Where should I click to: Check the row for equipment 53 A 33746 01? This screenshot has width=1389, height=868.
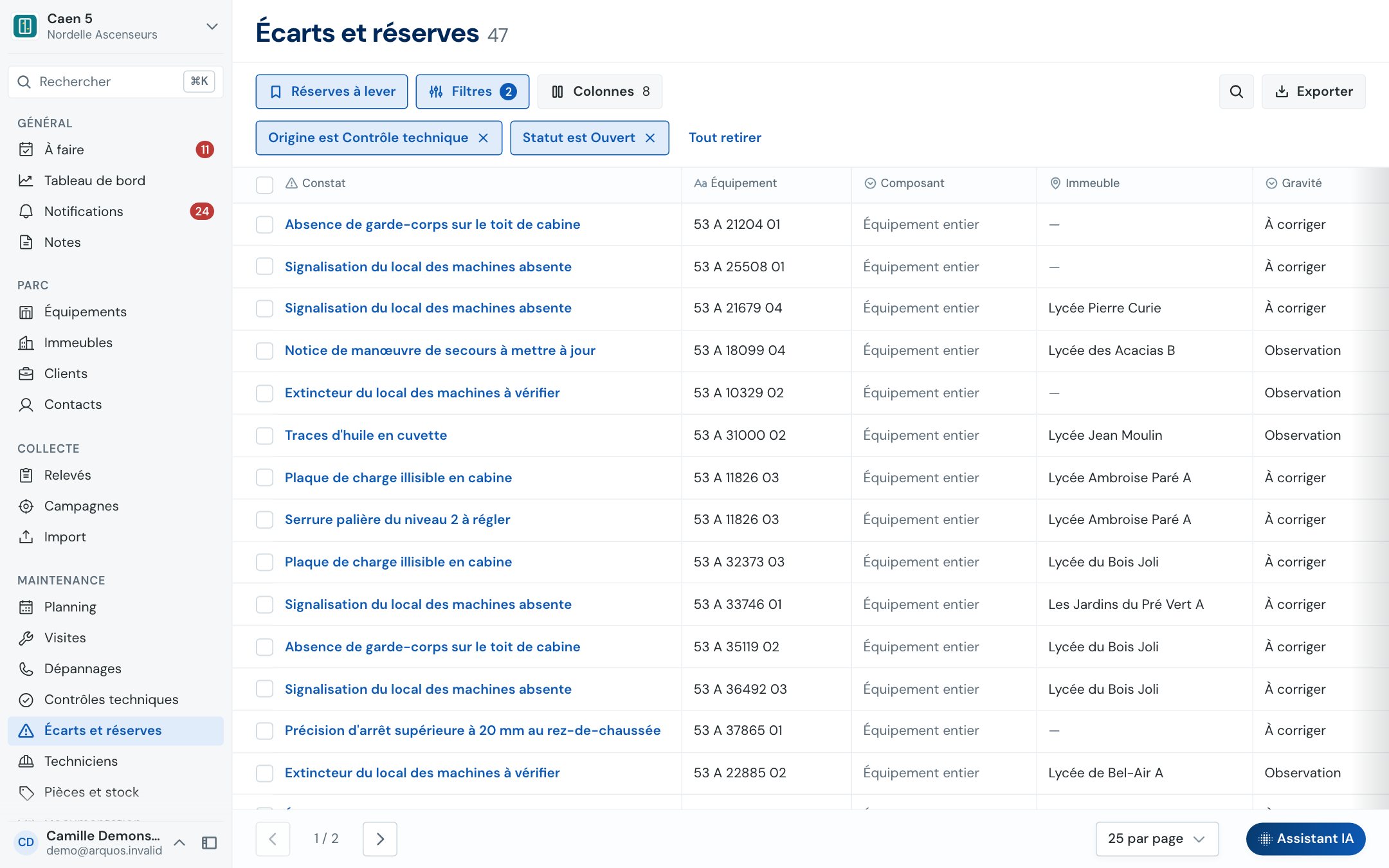coord(264,604)
